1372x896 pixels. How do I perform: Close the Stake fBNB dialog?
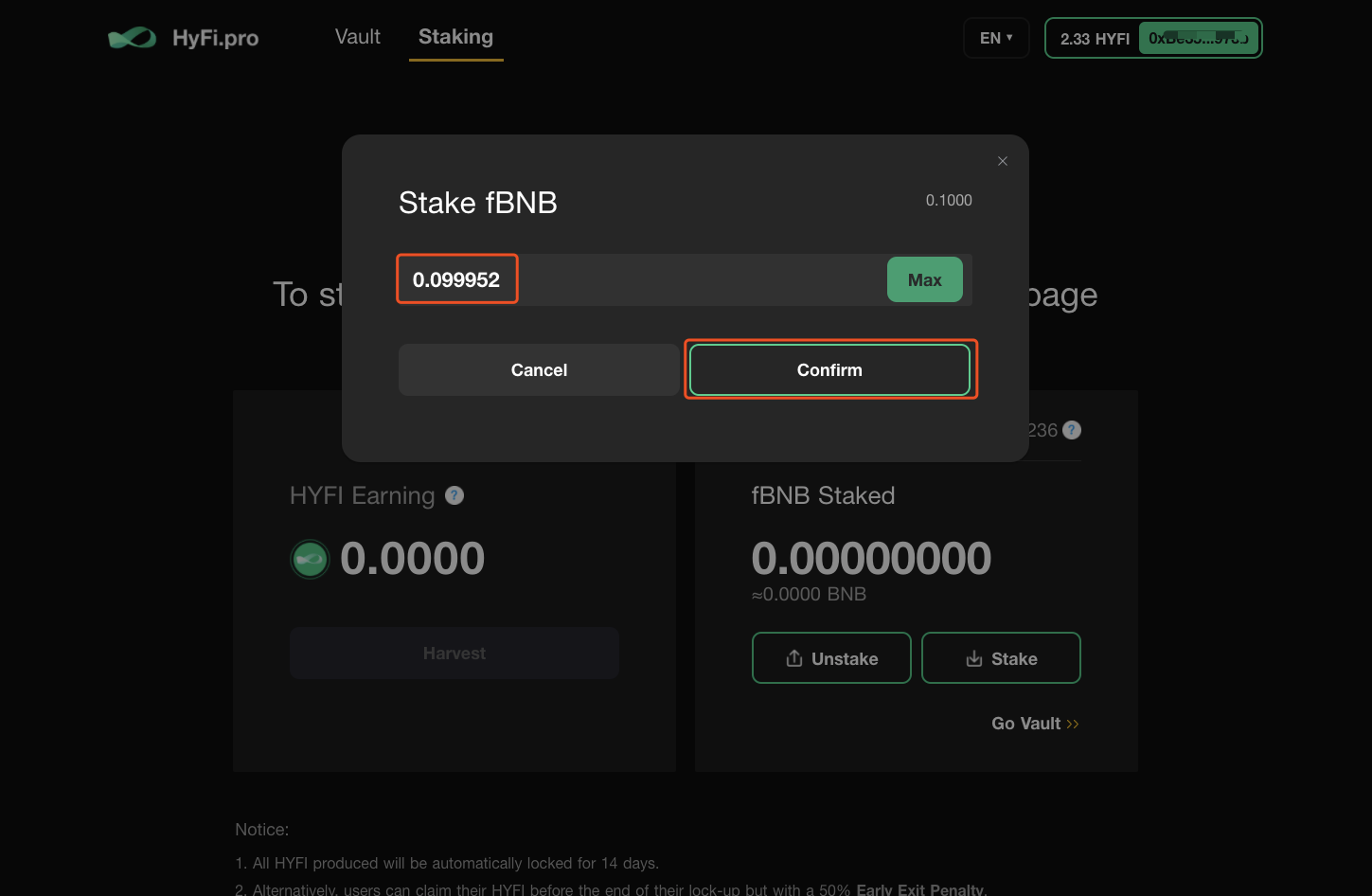coord(1003,161)
